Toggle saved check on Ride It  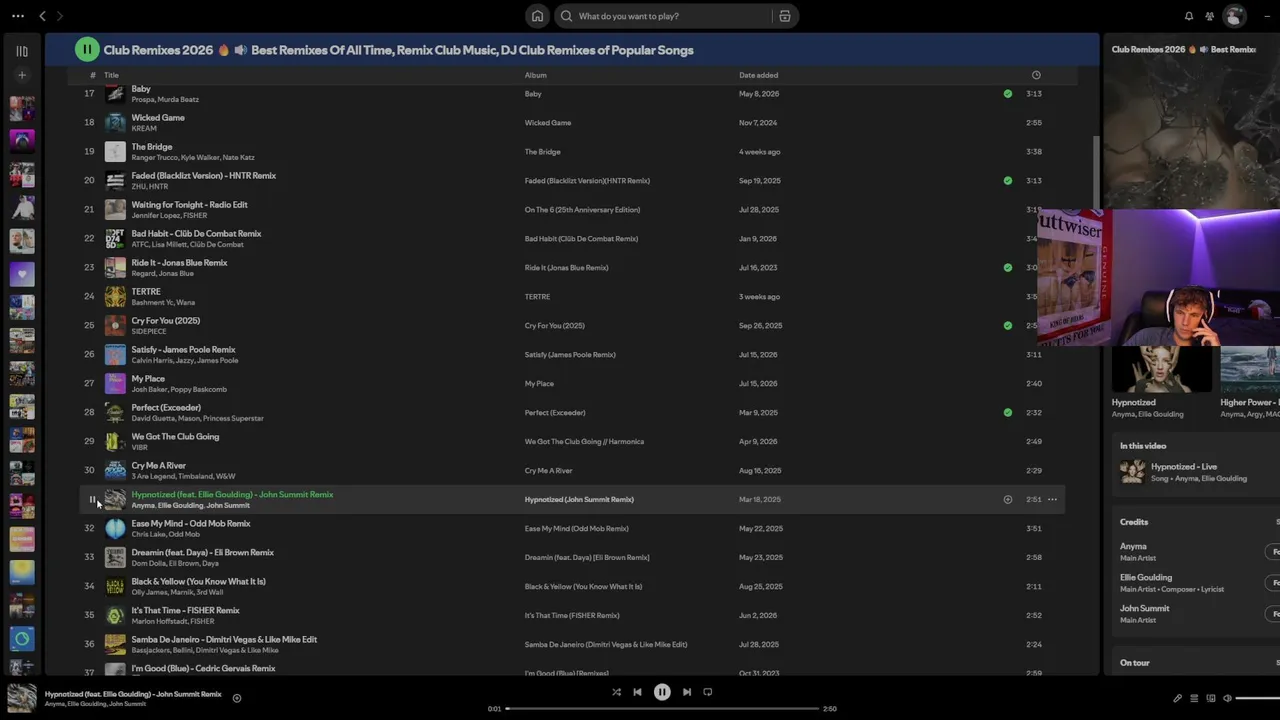coord(1008,268)
